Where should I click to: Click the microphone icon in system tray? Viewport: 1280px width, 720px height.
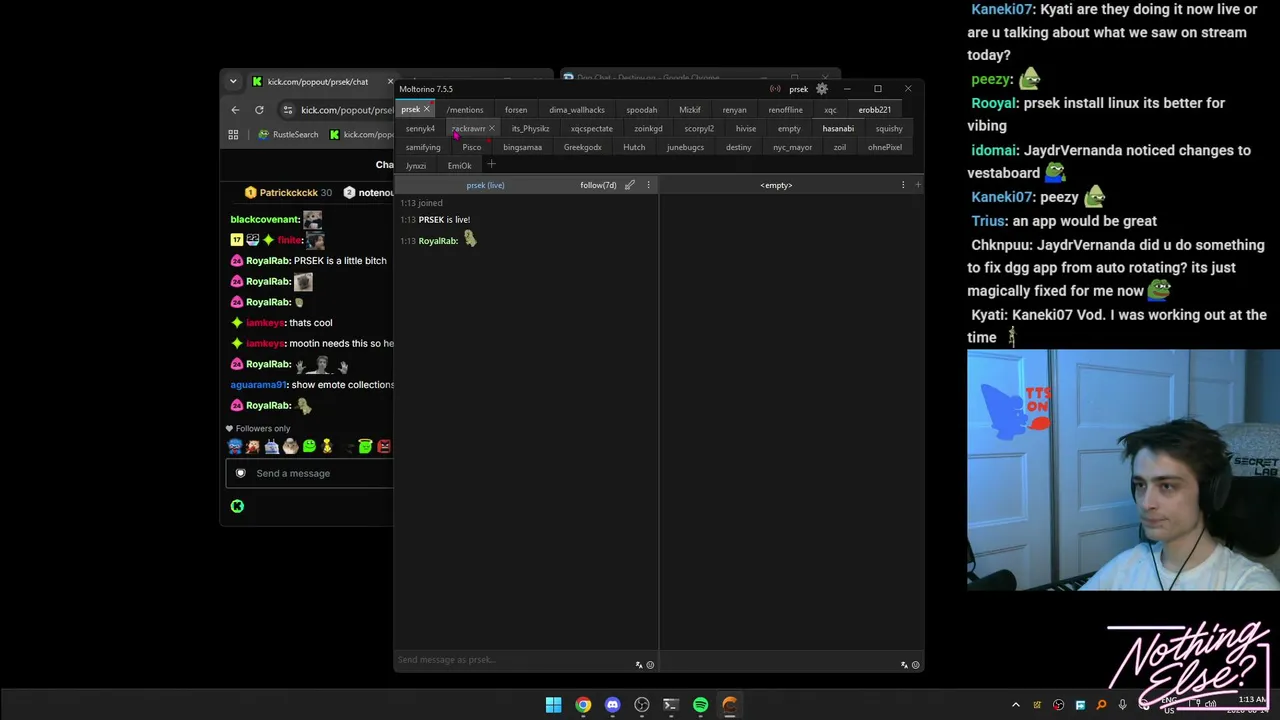(x=1123, y=705)
